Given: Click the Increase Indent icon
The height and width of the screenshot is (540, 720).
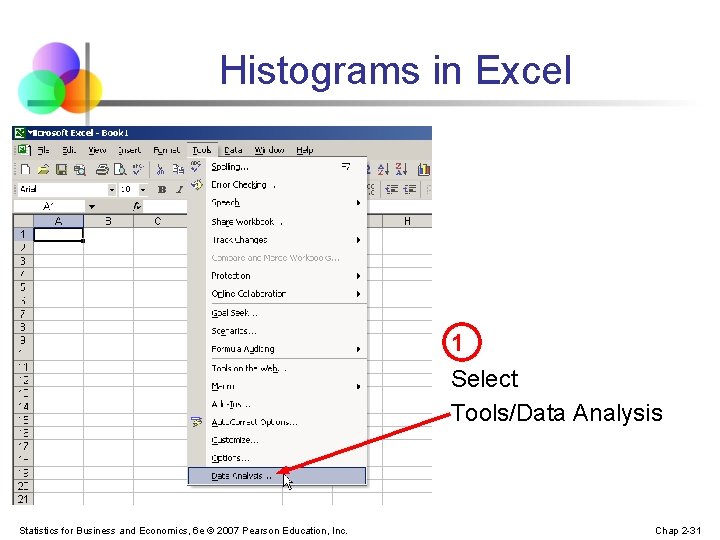Looking at the screenshot, I should pos(410,189).
